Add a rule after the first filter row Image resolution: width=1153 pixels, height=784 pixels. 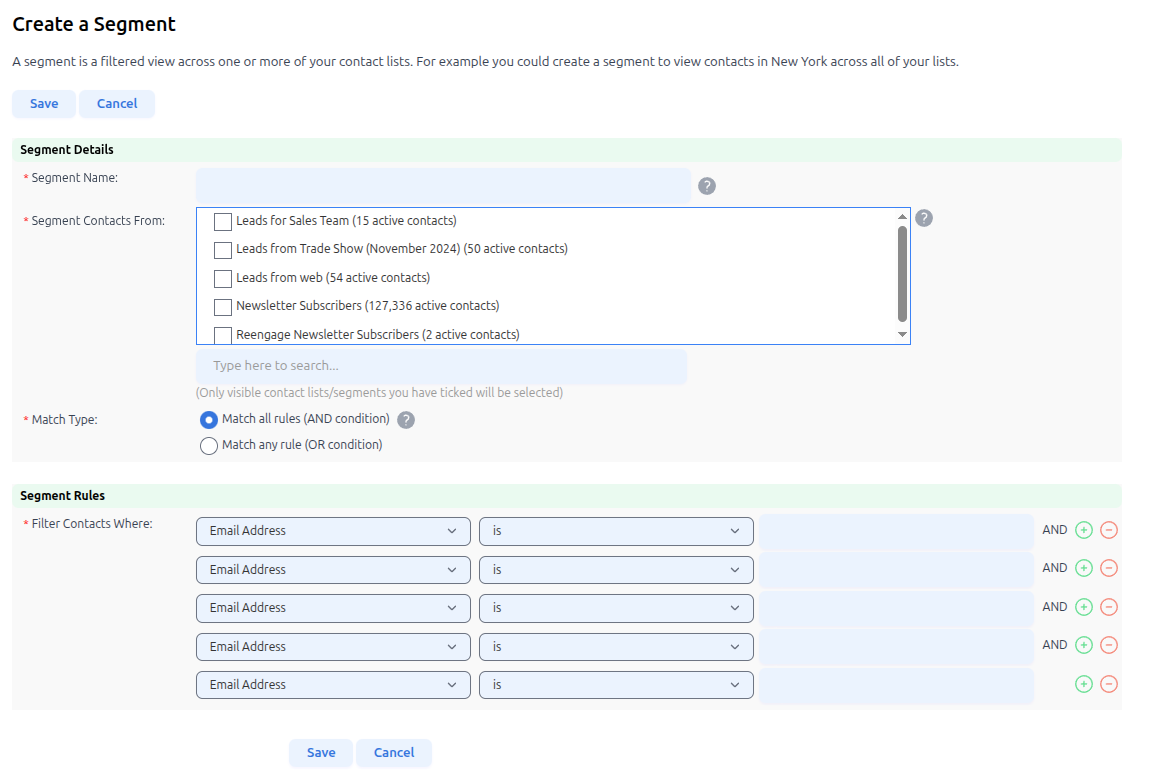tap(1084, 531)
